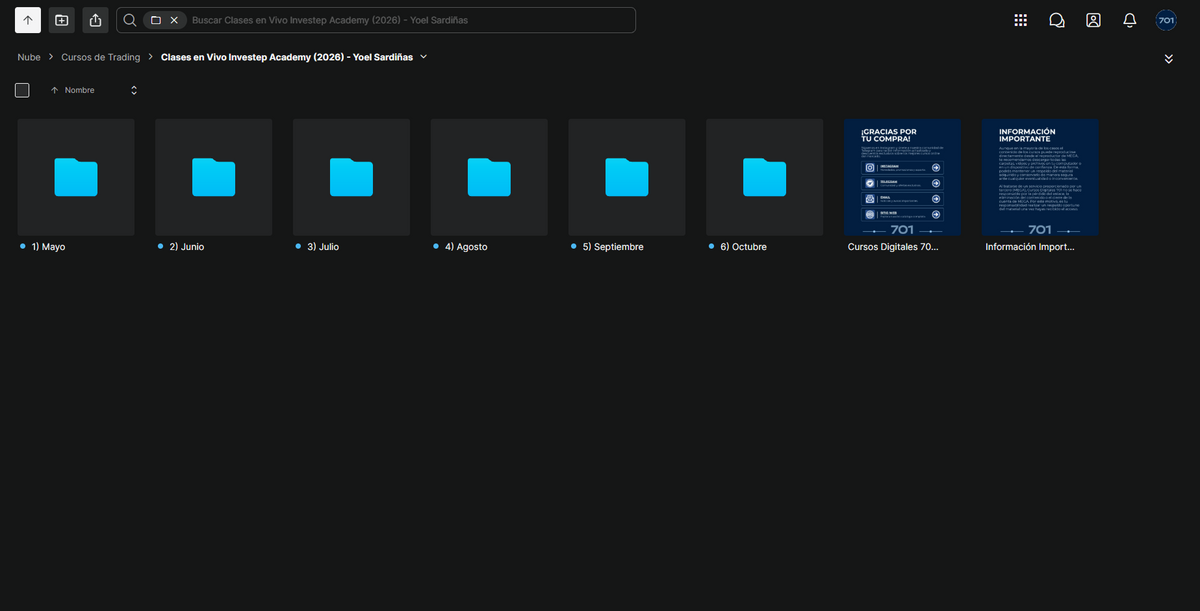This screenshot has width=1200, height=611.
Task: Go to the Nube breadcrumb
Action: (x=29, y=57)
